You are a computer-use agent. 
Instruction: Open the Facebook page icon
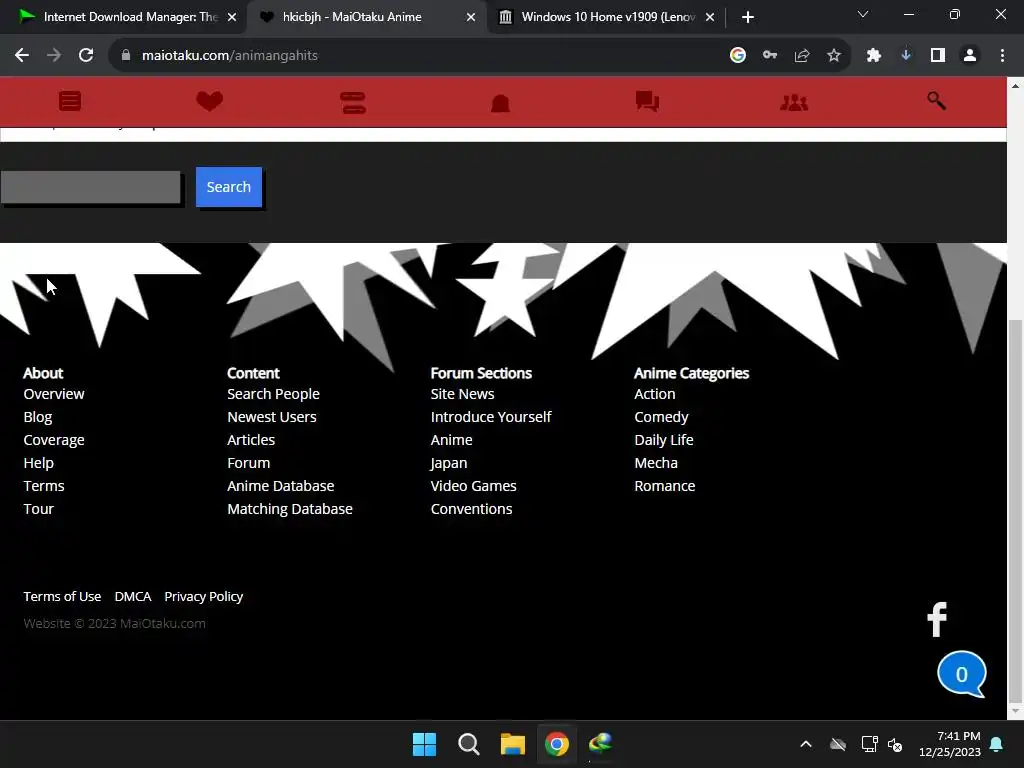tap(937, 619)
